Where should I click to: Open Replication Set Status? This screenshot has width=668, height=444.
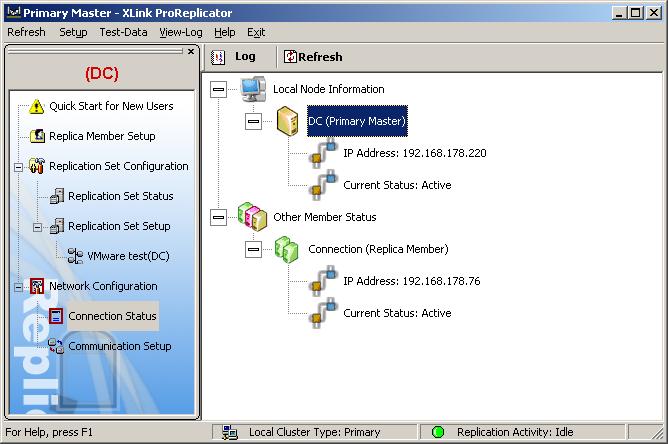pos(121,196)
